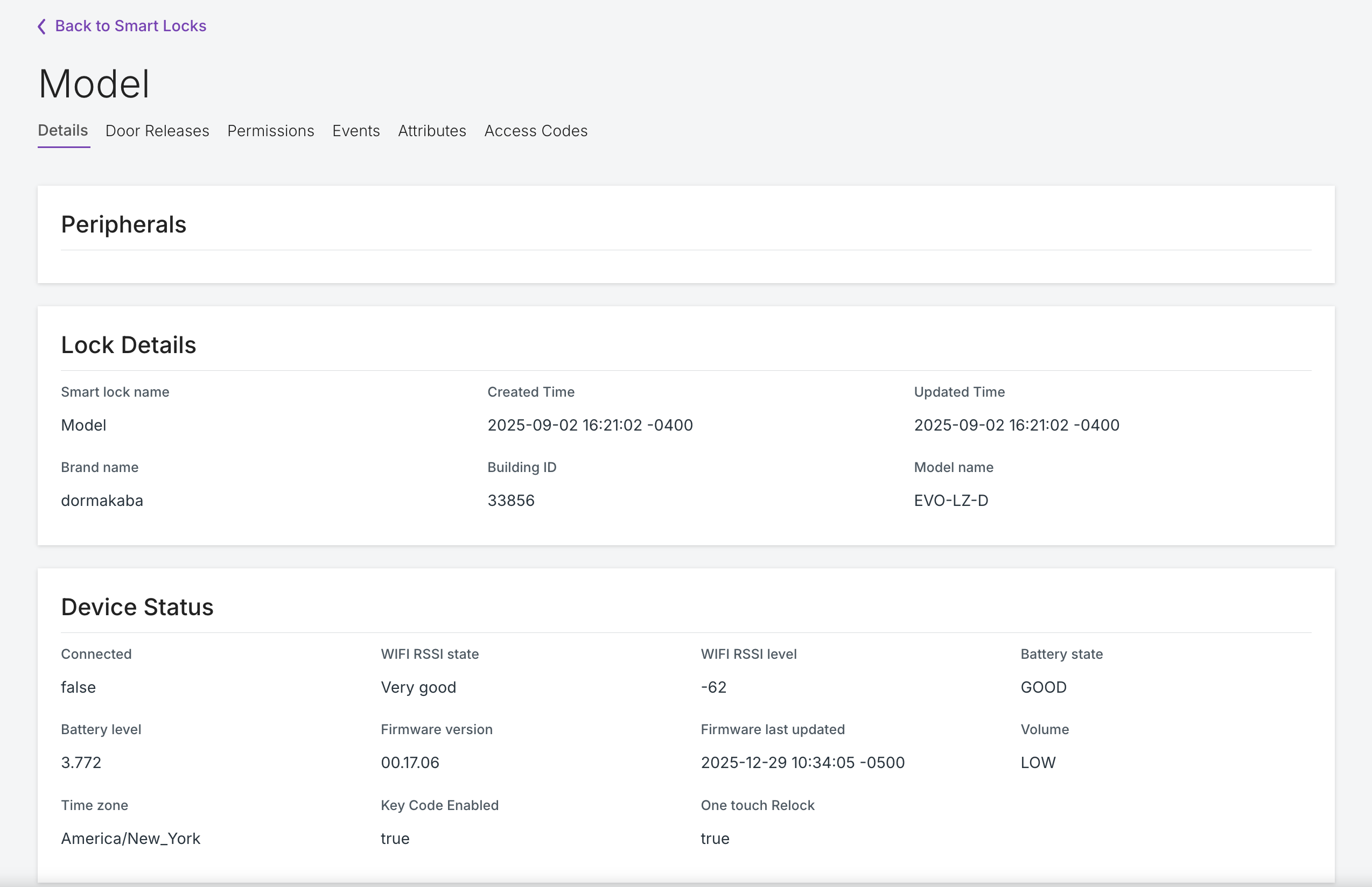Open the Events tab
Image resolution: width=1372 pixels, height=887 pixels.
pyautogui.click(x=356, y=131)
